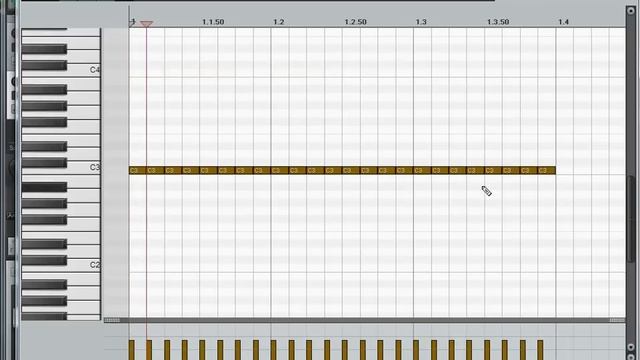Viewport: 640px width, 360px height.
Task: Click the velocity bar of the first note
Action: point(131,350)
